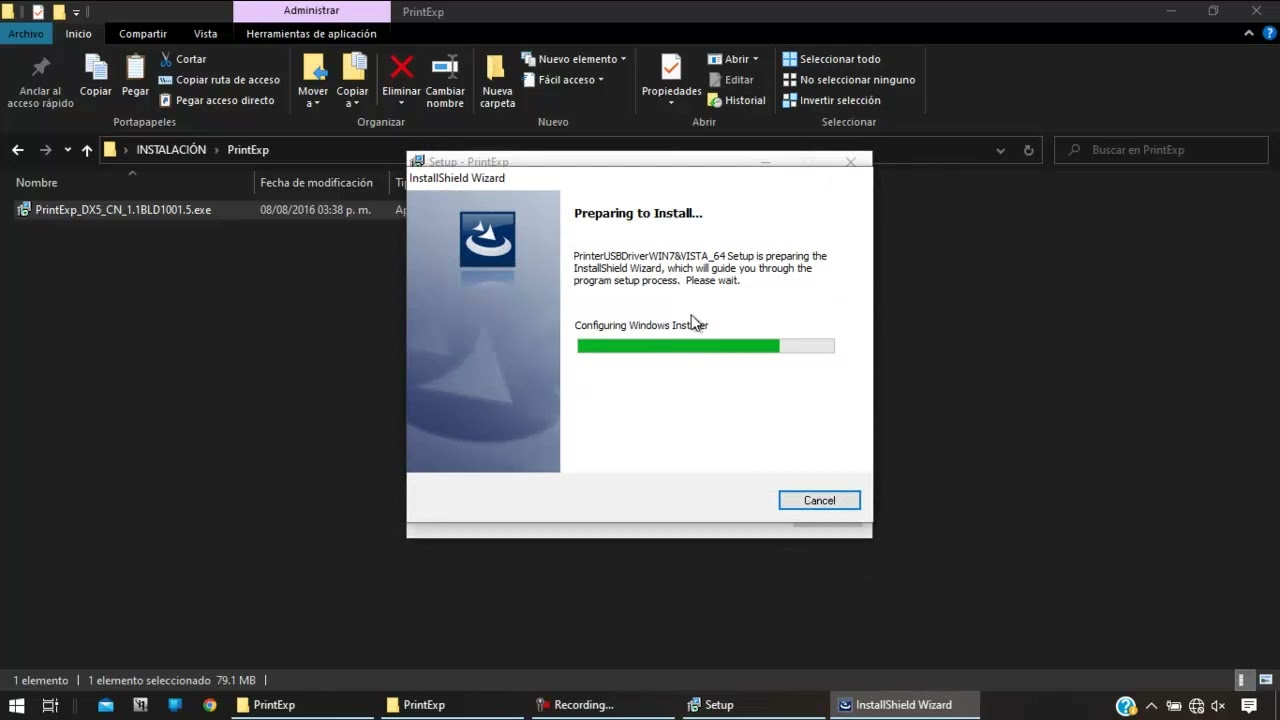Create a Nueva carpeta

click(497, 80)
